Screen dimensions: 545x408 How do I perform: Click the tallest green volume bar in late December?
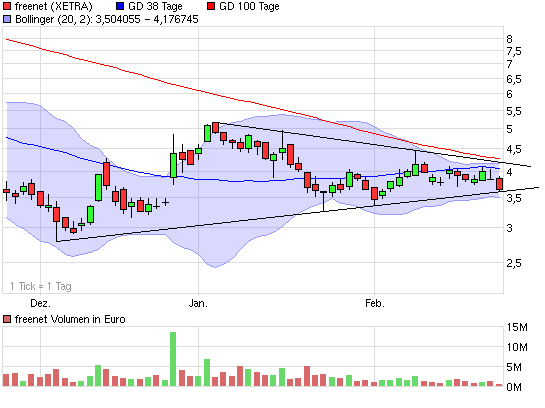[173, 359]
